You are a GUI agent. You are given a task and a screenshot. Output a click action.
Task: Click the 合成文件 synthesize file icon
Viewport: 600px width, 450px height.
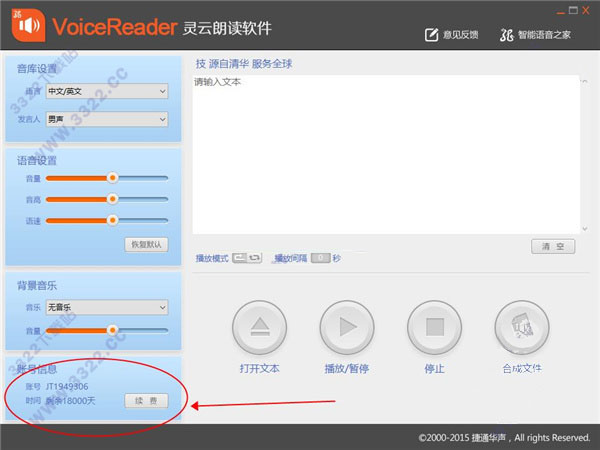(x=522, y=328)
